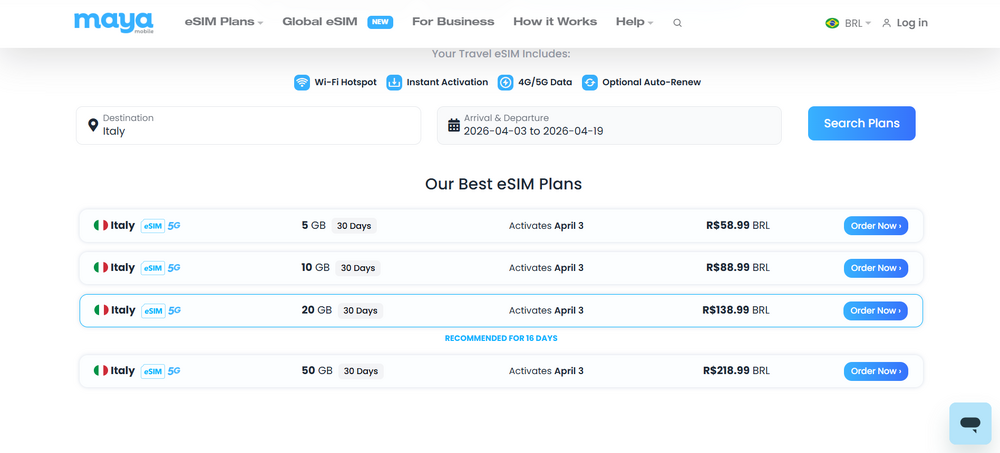Order the 5 GB Italy plan
Viewport: 1000px width, 453px height.
pyautogui.click(x=875, y=226)
